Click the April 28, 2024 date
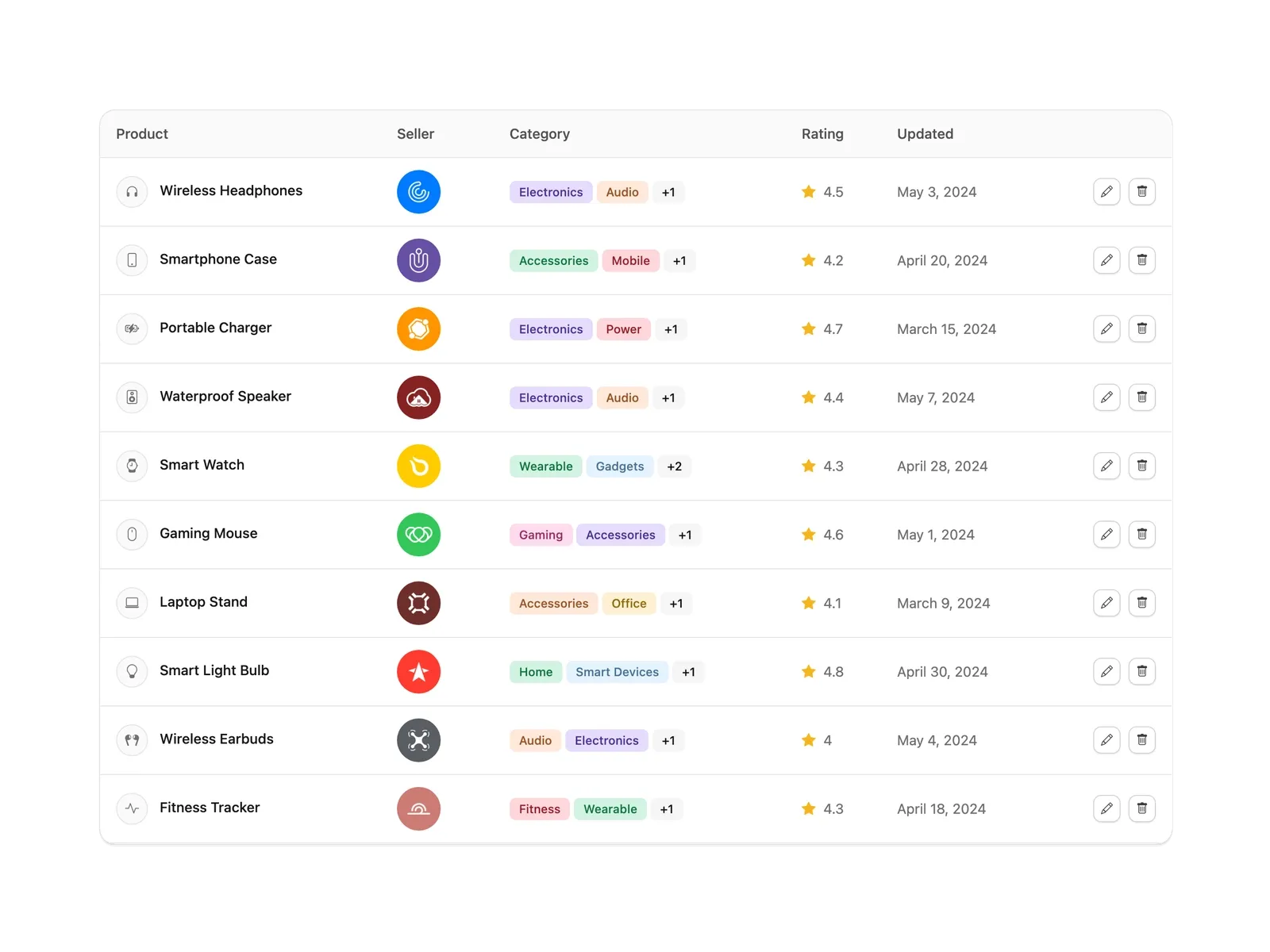The width and height of the screenshot is (1270, 952). pyautogui.click(x=942, y=466)
